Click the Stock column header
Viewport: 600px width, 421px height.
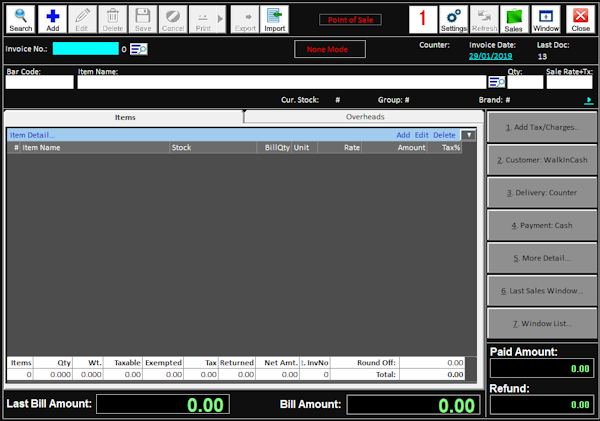pos(213,148)
